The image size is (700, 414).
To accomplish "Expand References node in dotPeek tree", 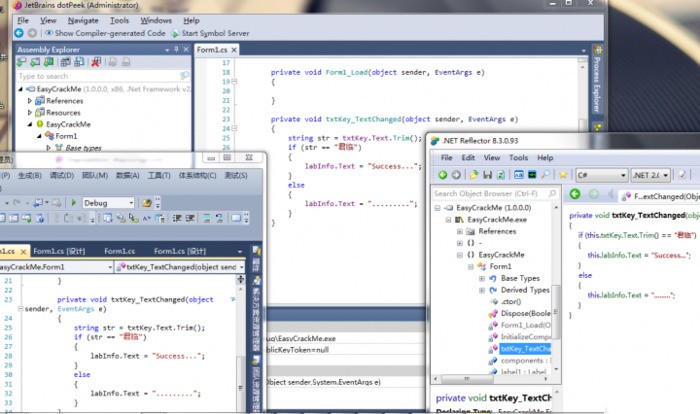I will (29, 101).
